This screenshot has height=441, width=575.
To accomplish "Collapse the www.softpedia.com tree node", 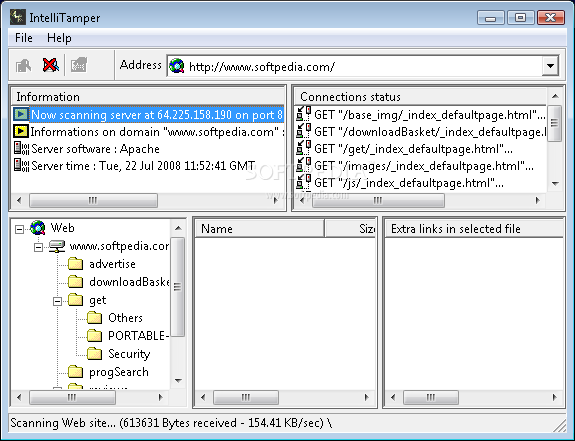I will point(38,247).
